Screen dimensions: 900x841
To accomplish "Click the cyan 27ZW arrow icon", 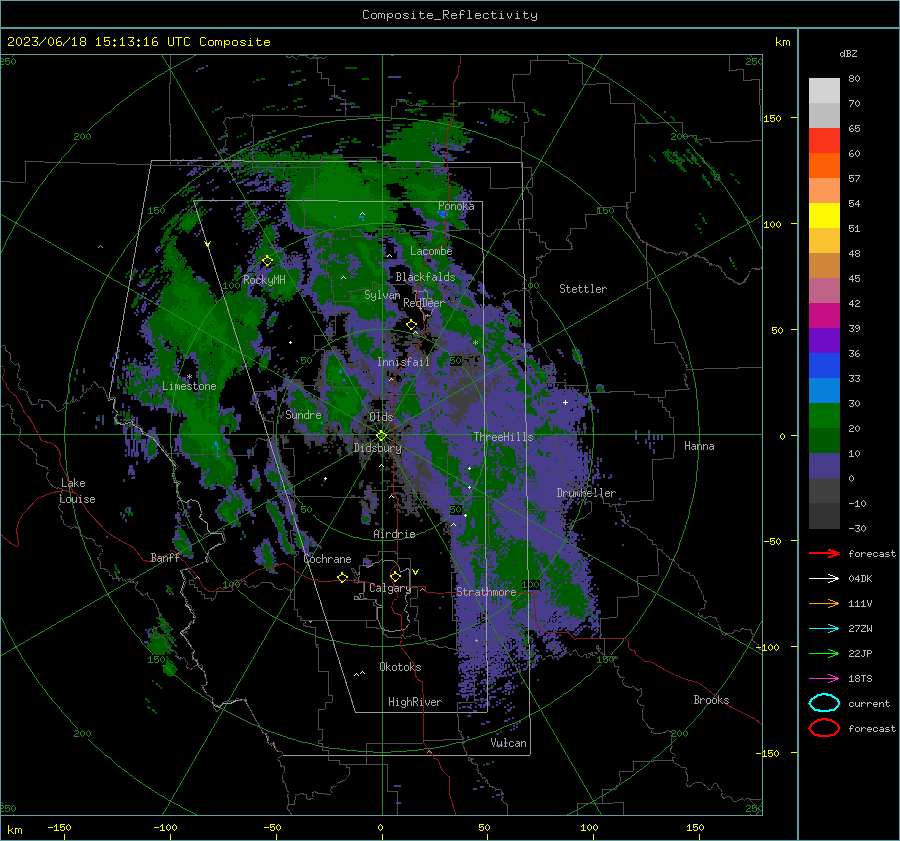I will (x=824, y=629).
